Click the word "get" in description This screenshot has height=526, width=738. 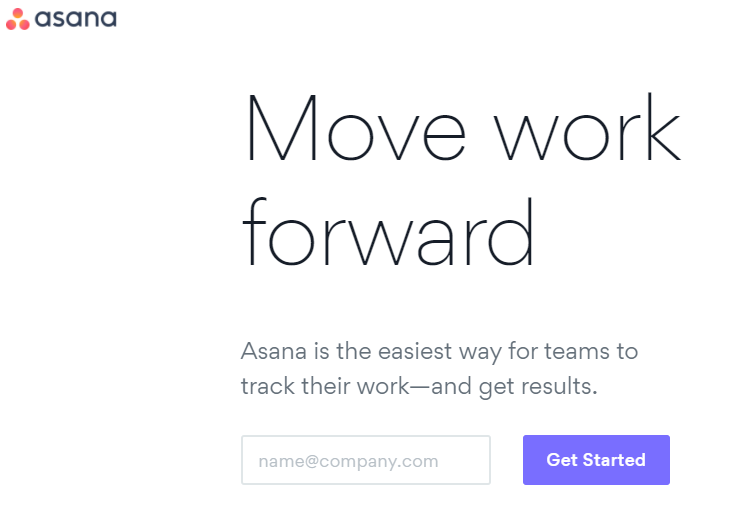(x=496, y=388)
